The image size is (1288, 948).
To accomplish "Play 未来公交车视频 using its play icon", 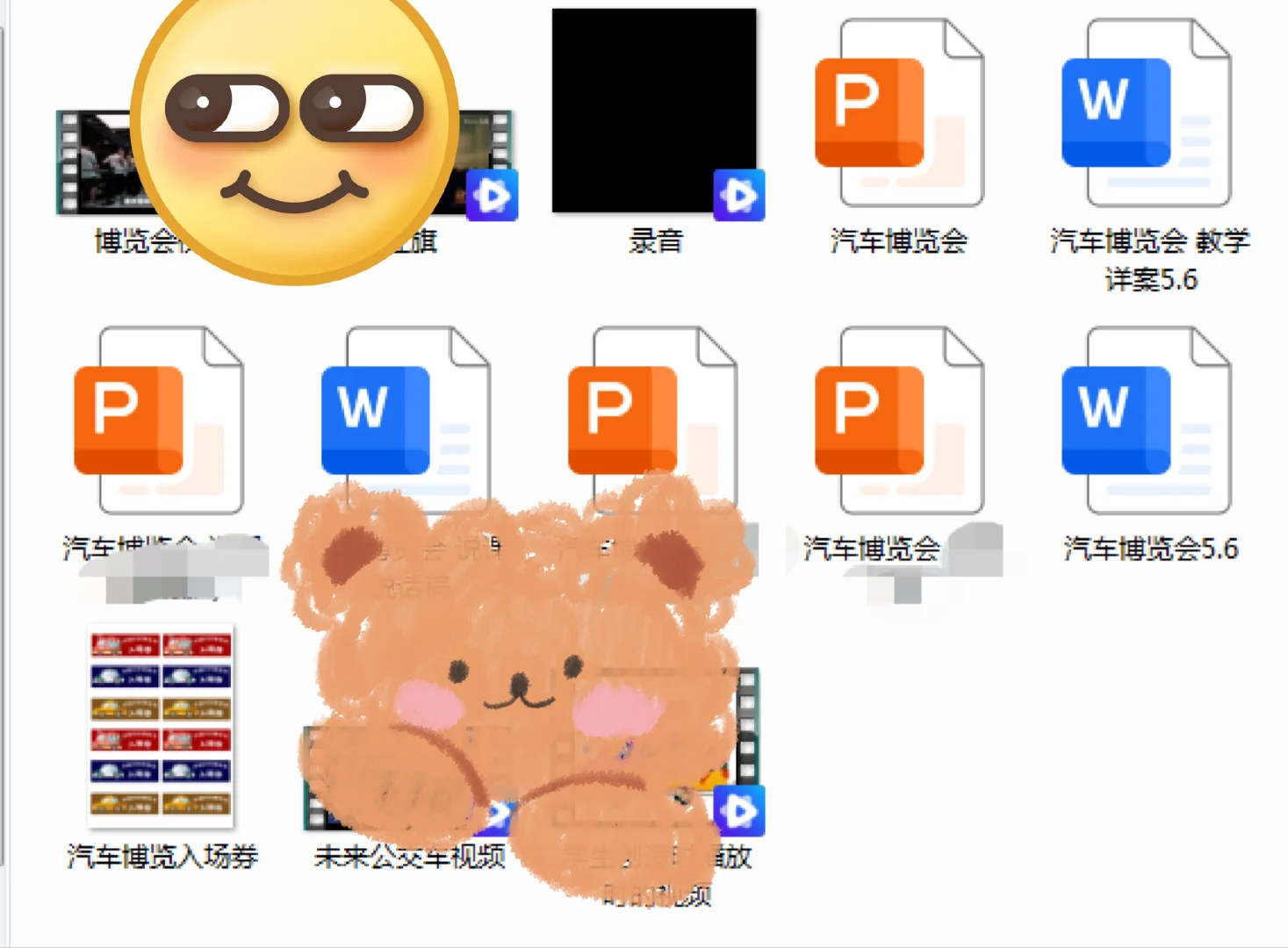I will pos(499,812).
